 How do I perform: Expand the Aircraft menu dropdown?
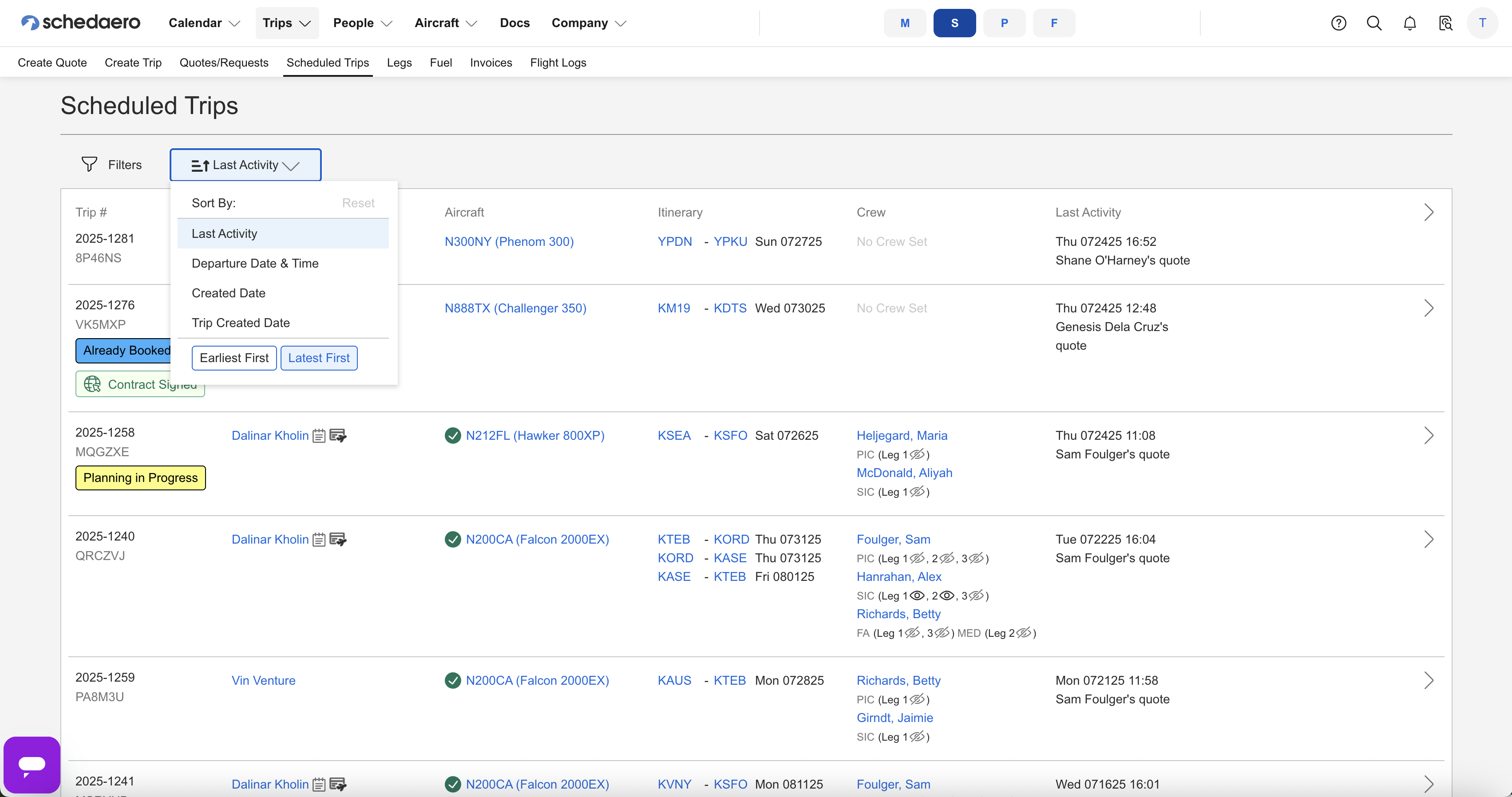[x=446, y=23]
